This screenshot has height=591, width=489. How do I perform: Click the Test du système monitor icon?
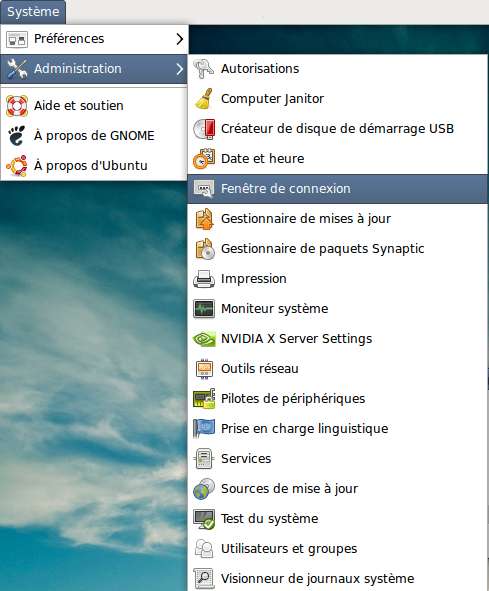tap(204, 519)
